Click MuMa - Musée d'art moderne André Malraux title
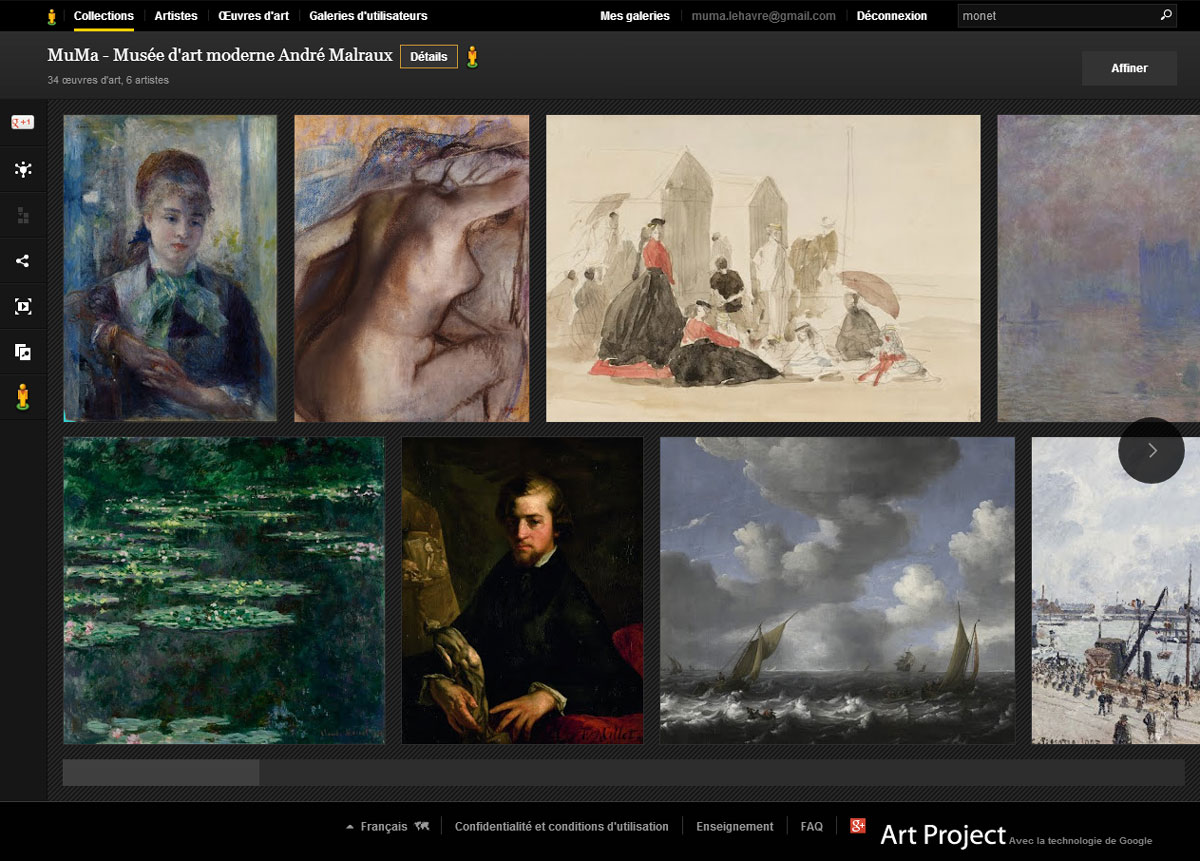 [x=220, y=56]
